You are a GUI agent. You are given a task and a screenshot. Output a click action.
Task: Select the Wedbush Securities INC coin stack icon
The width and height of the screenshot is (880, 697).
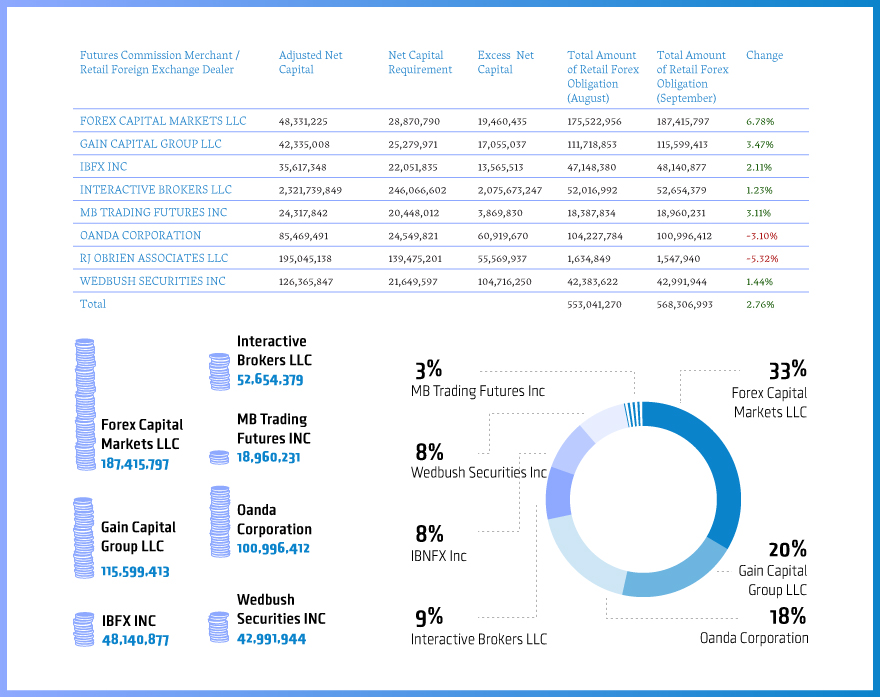click(x=218, y=627)
